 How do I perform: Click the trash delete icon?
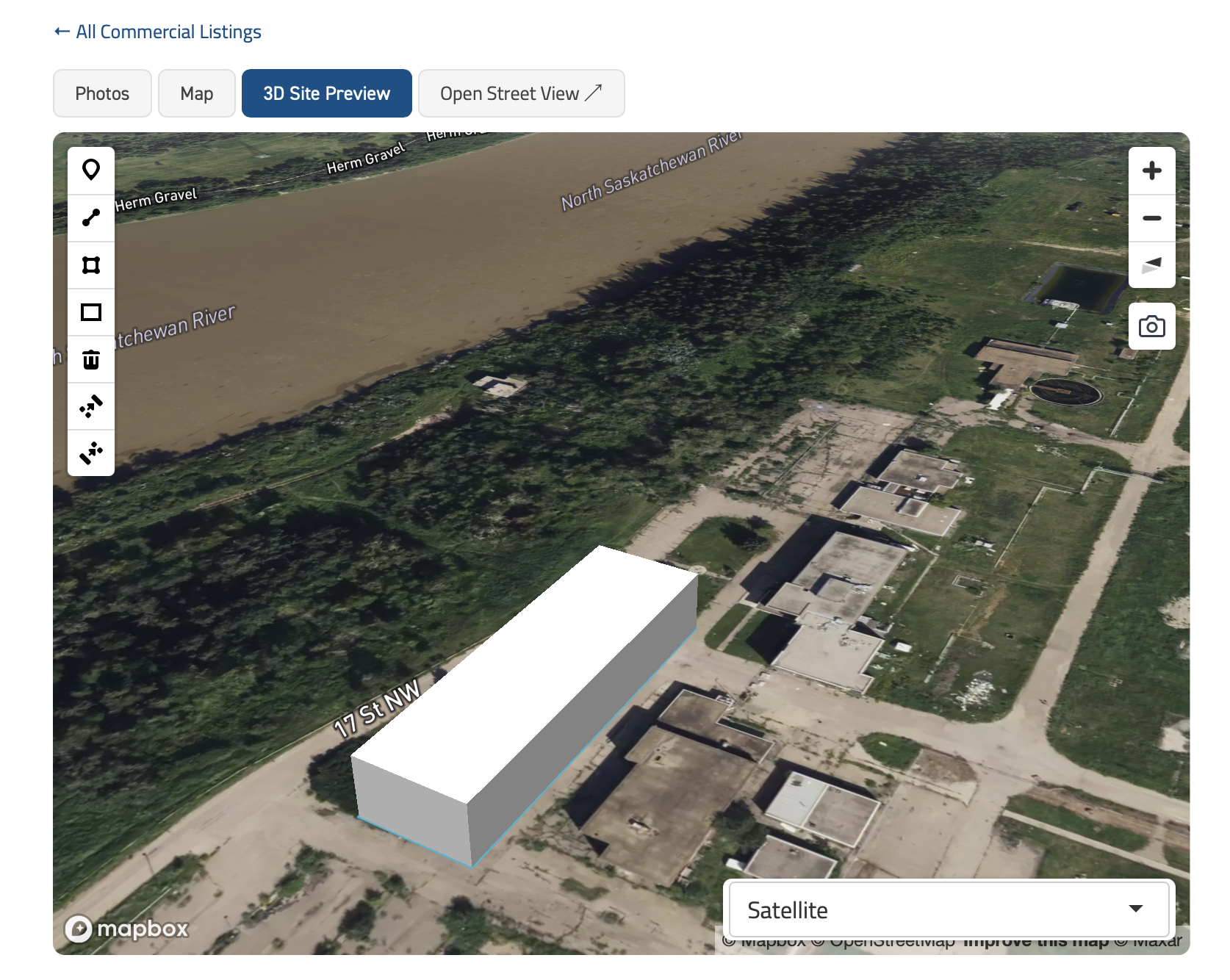[x=91, y=359]
